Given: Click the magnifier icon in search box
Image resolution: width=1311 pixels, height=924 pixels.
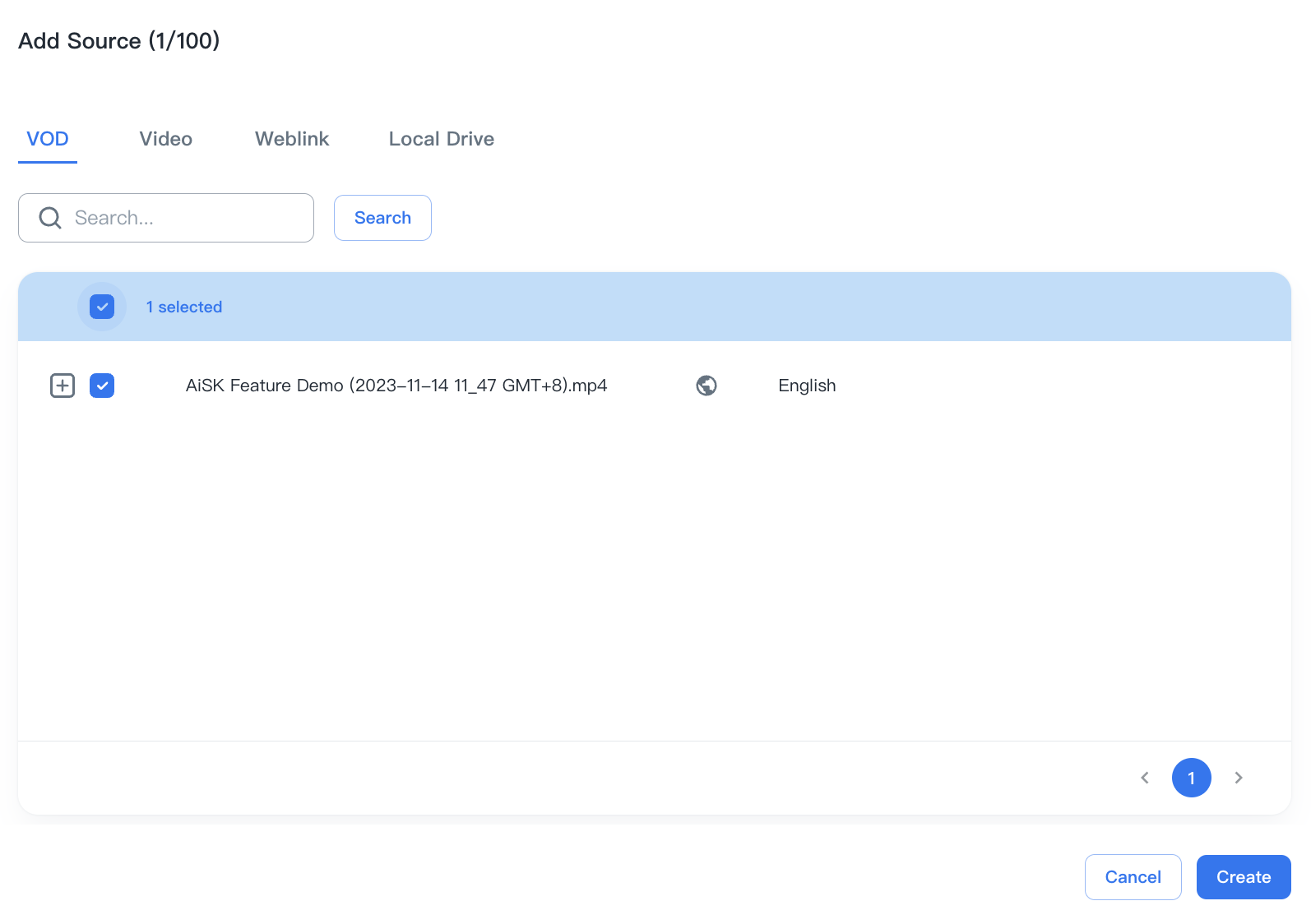Looking at the screenshot, I should tap(50, 218).
